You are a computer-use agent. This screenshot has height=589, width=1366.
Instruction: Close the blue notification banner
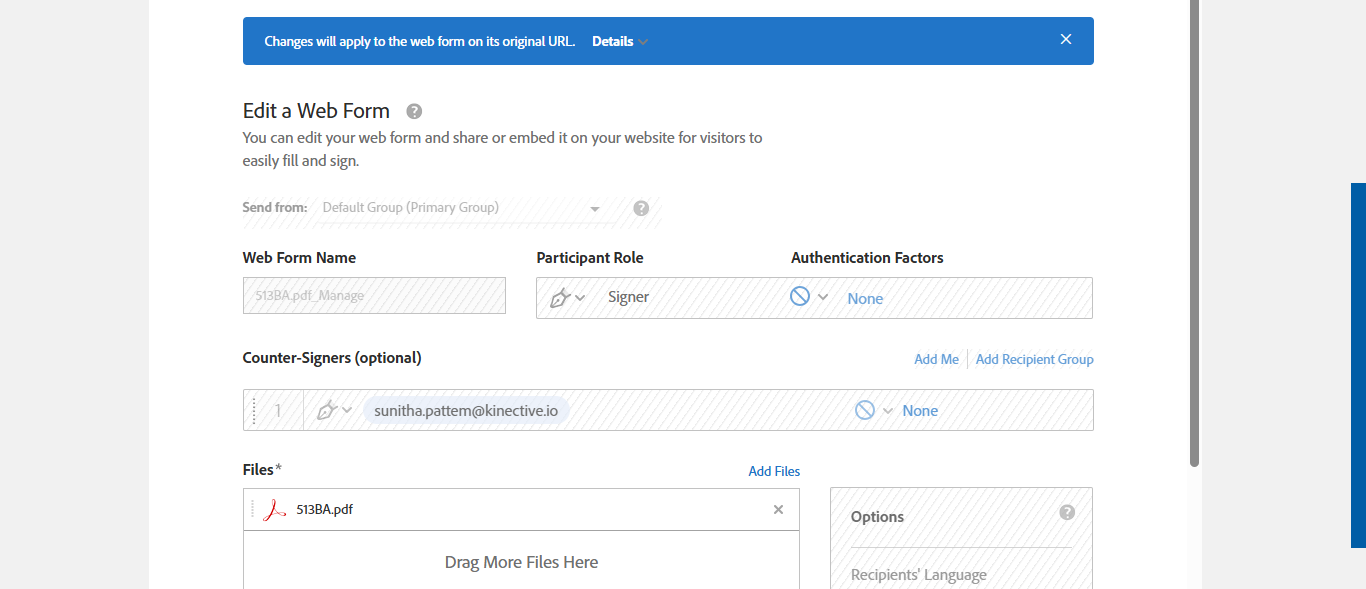pyautogui.click(x=1066, y=40)
